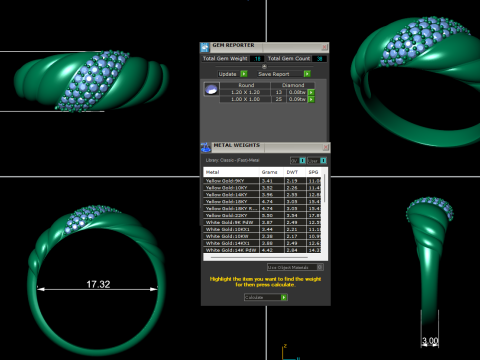Click the 1.20 X 1.20 size cell

click(245, 92)
